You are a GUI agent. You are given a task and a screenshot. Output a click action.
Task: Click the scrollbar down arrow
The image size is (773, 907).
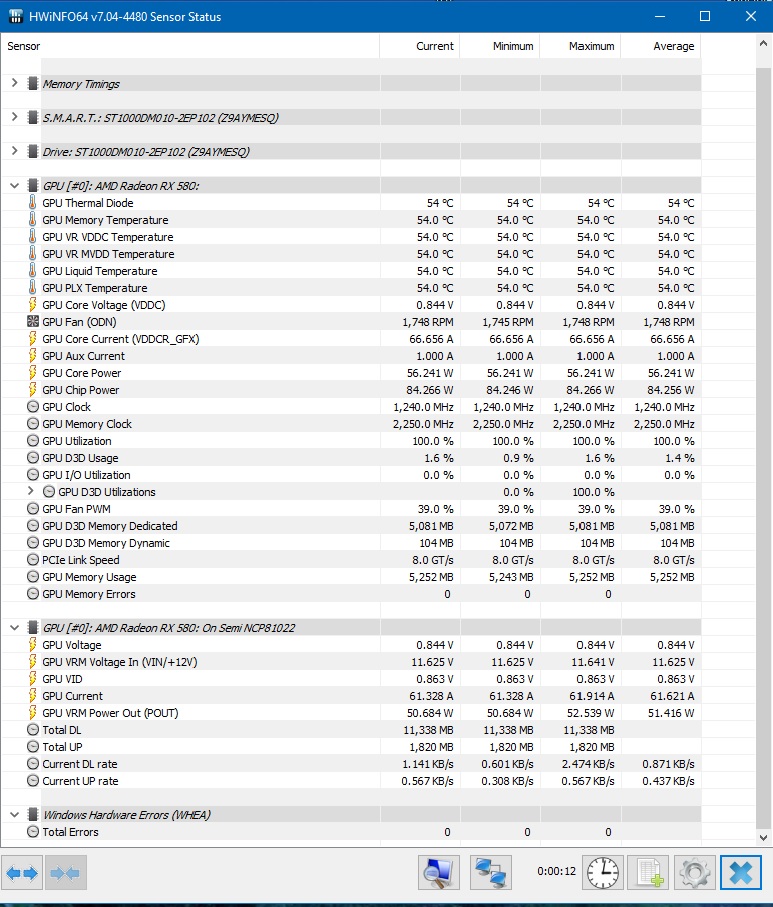coord(763,838)
